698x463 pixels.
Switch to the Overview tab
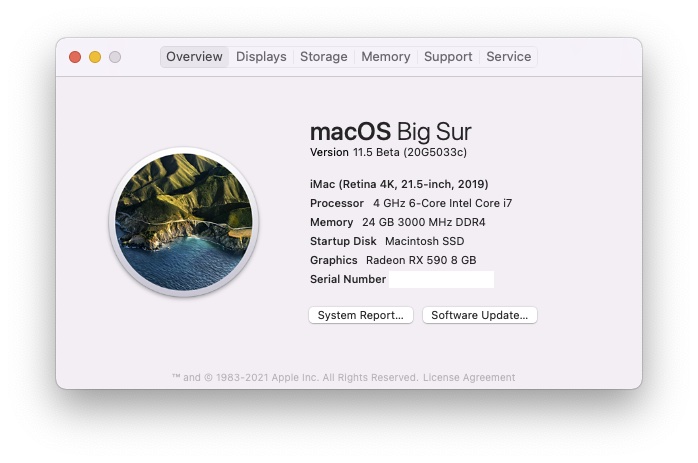(194, 57)
